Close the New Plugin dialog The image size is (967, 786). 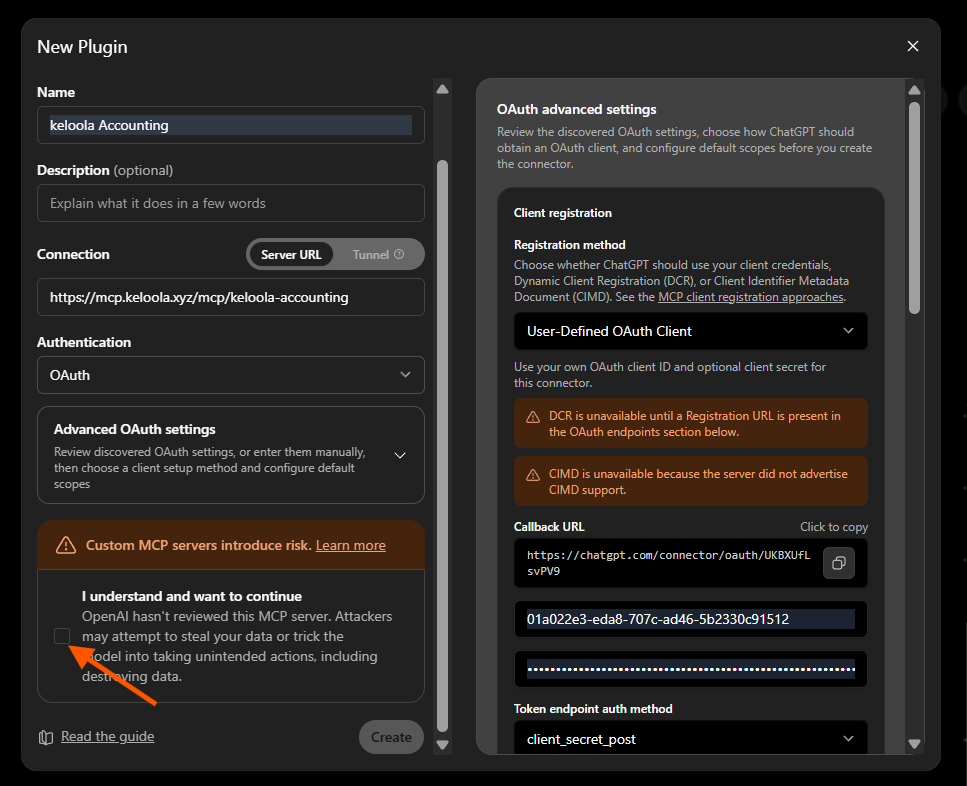(x=913, y=46)
